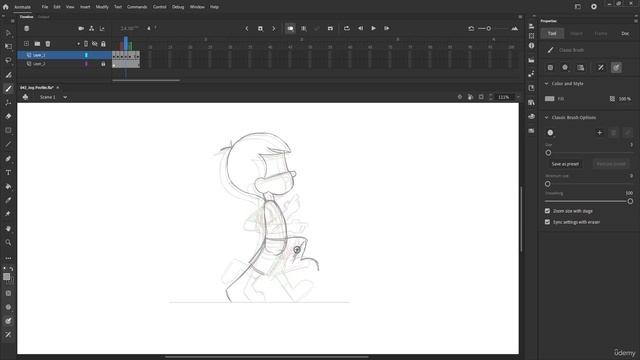Select the Text tool

click(8, 172)
